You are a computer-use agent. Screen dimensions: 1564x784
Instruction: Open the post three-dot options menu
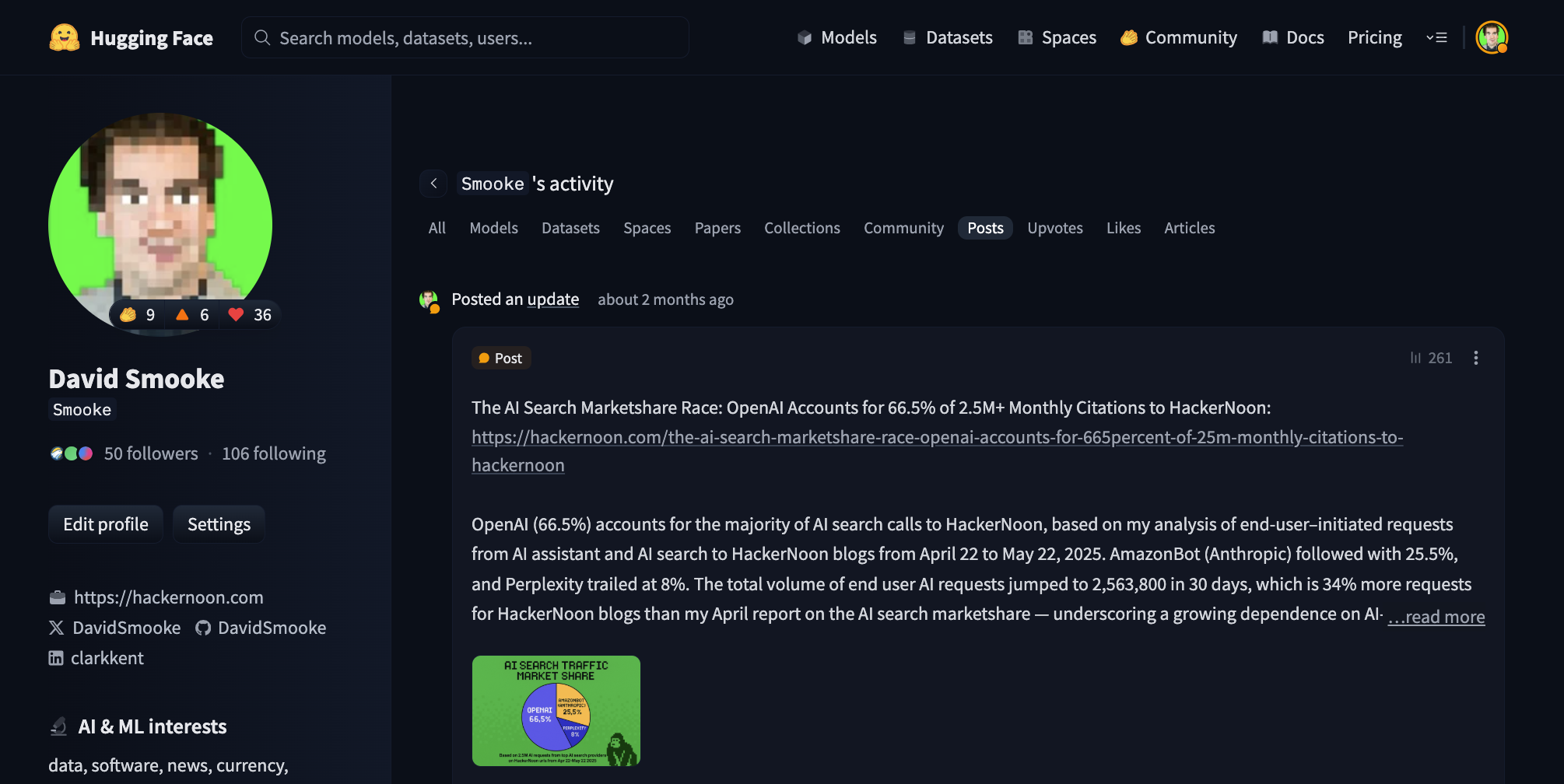click(1476, 358)
